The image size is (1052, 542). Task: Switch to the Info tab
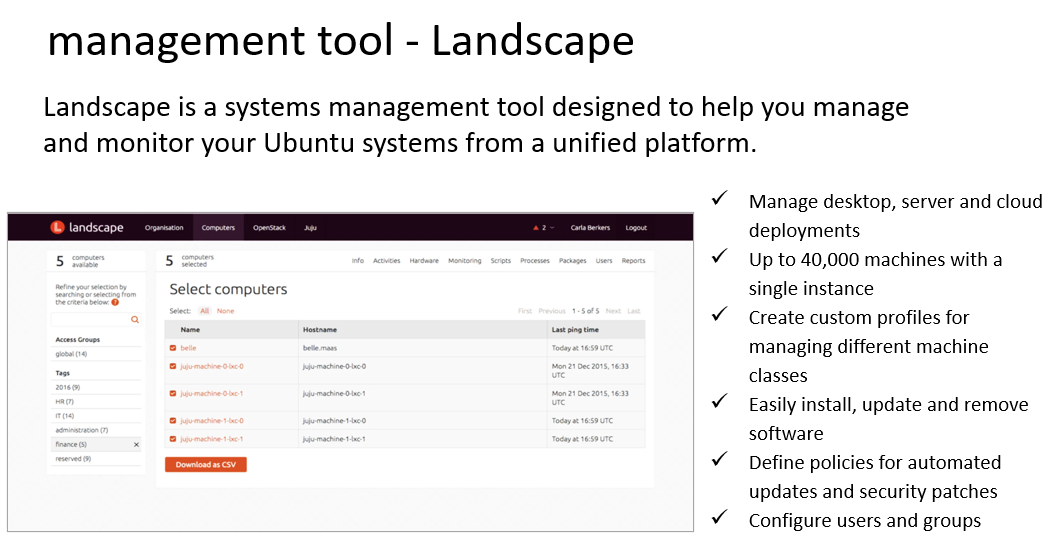pyautogui.click(x=358, y=261)
